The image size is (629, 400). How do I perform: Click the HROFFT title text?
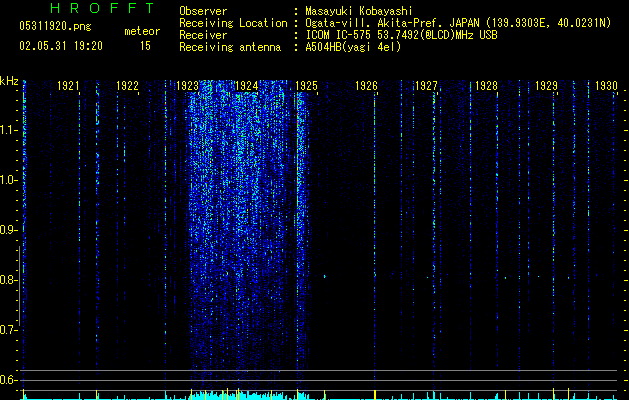point(102,8)
